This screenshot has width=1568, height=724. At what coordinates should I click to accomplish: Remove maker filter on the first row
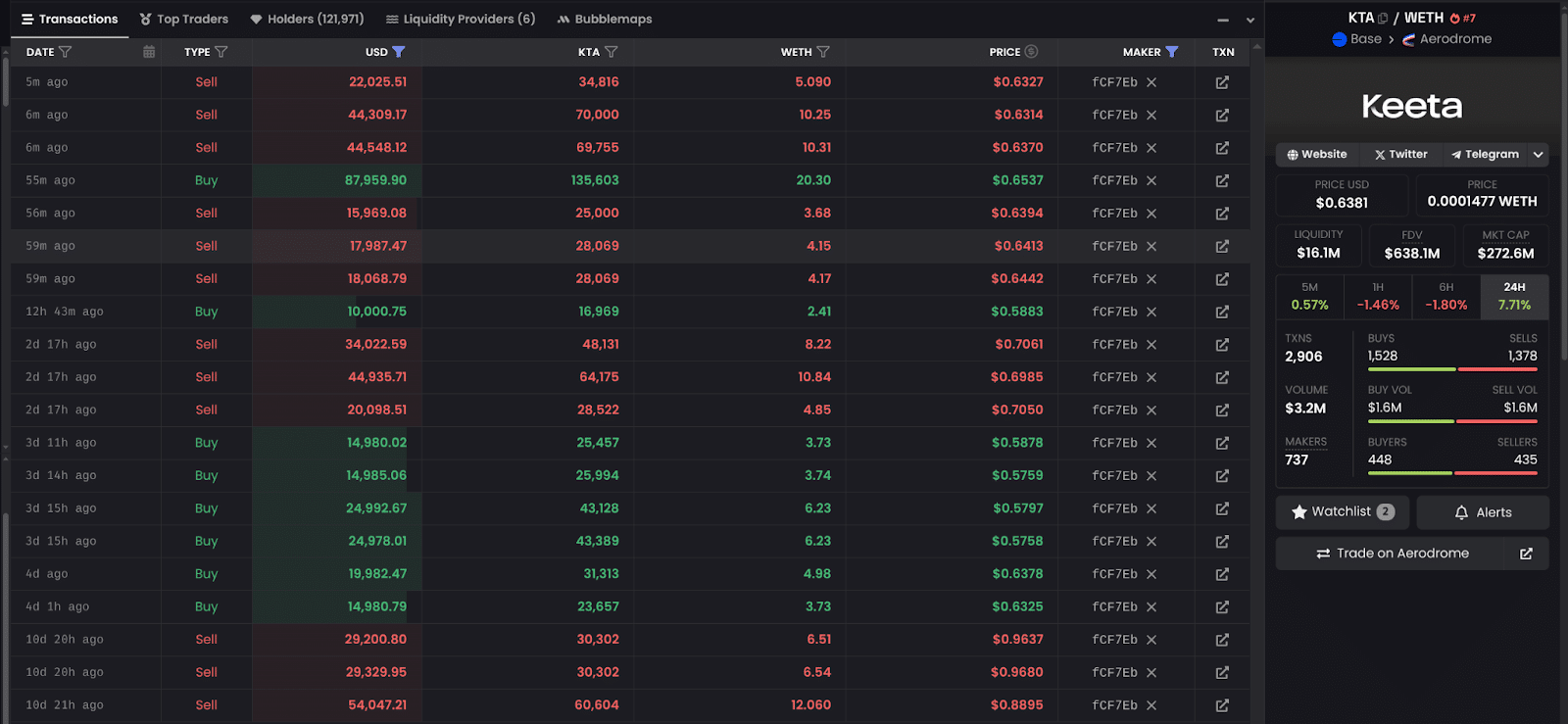1151,82
